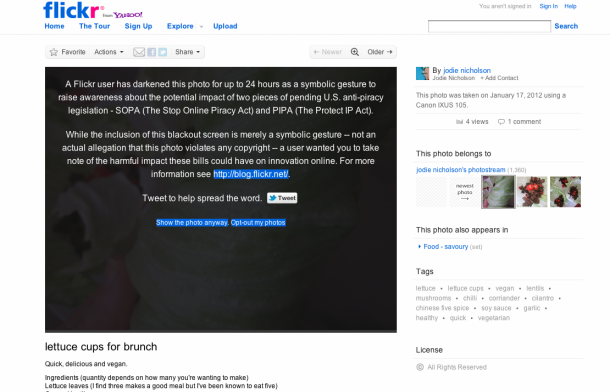610x392 pixels.
Task: Click the vegetarian tag
Action: click(x=494, y=318)
